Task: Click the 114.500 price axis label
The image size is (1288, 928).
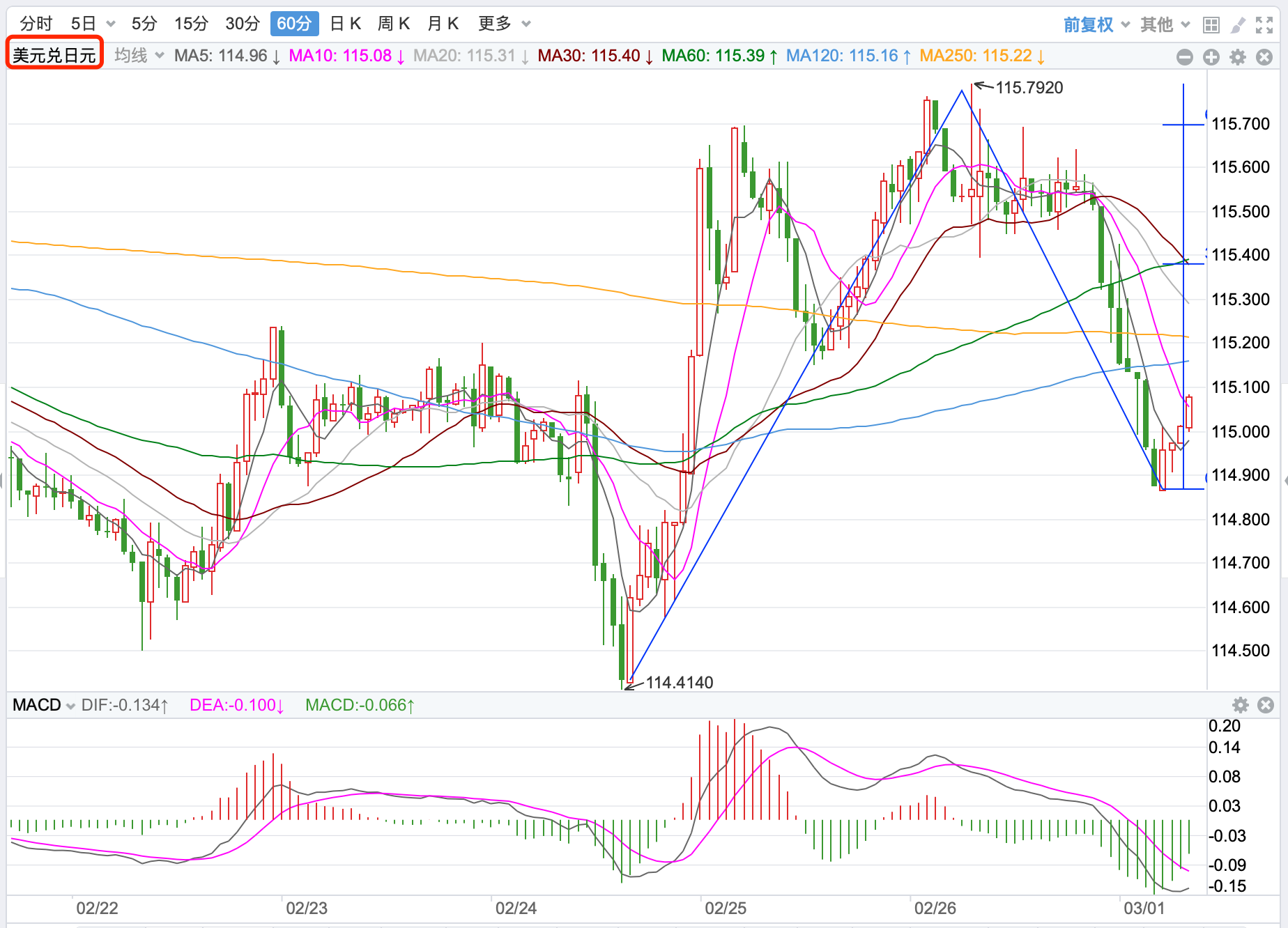Action: 1241,650
